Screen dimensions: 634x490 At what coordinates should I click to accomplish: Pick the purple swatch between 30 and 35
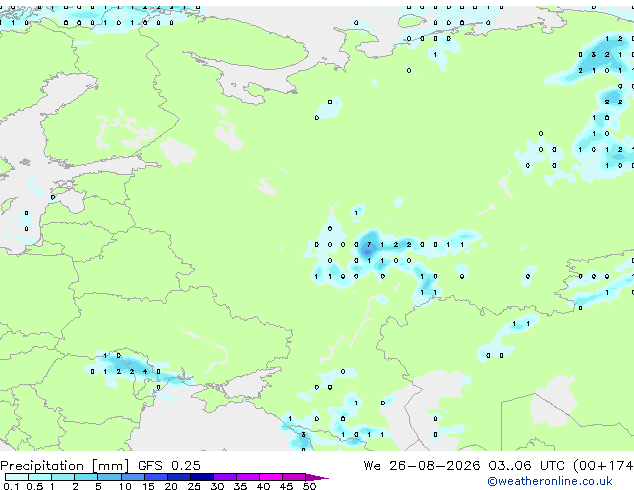[225, 477]
